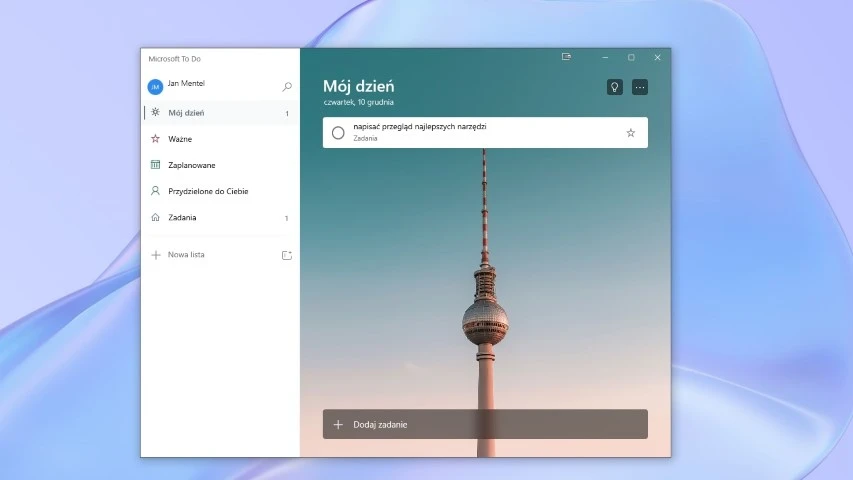Click Nowa lista to create a list
853x480 pixels.
[186, 255]
